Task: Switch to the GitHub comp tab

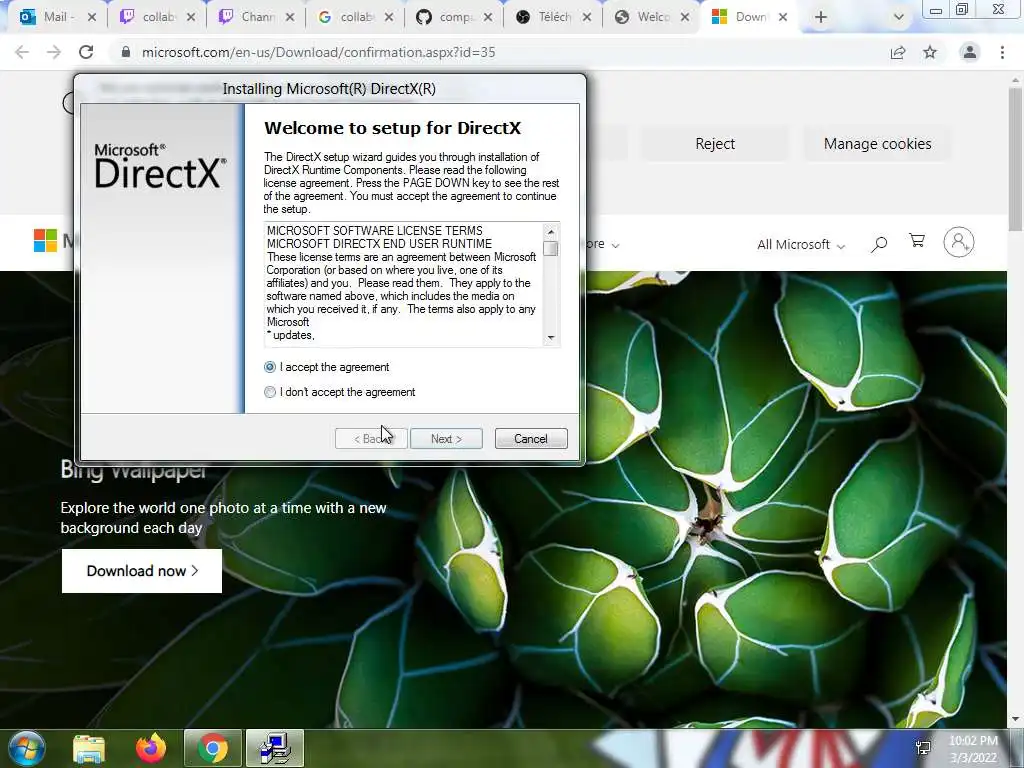Action: click(454, 17)
